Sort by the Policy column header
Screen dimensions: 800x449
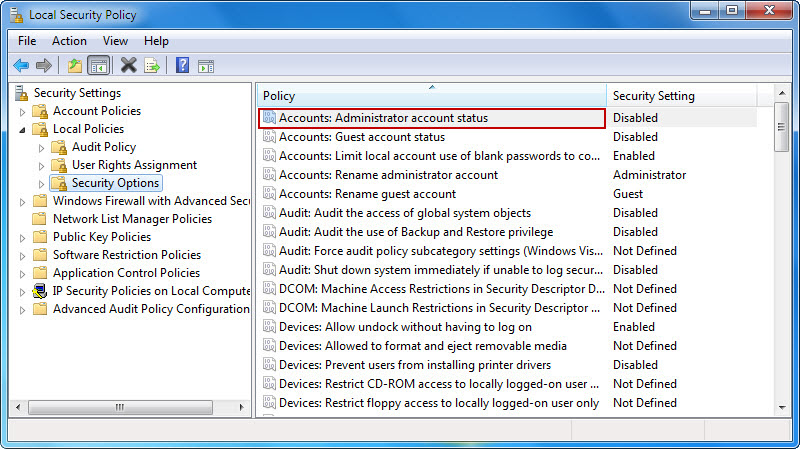click(x=430, y=96)
